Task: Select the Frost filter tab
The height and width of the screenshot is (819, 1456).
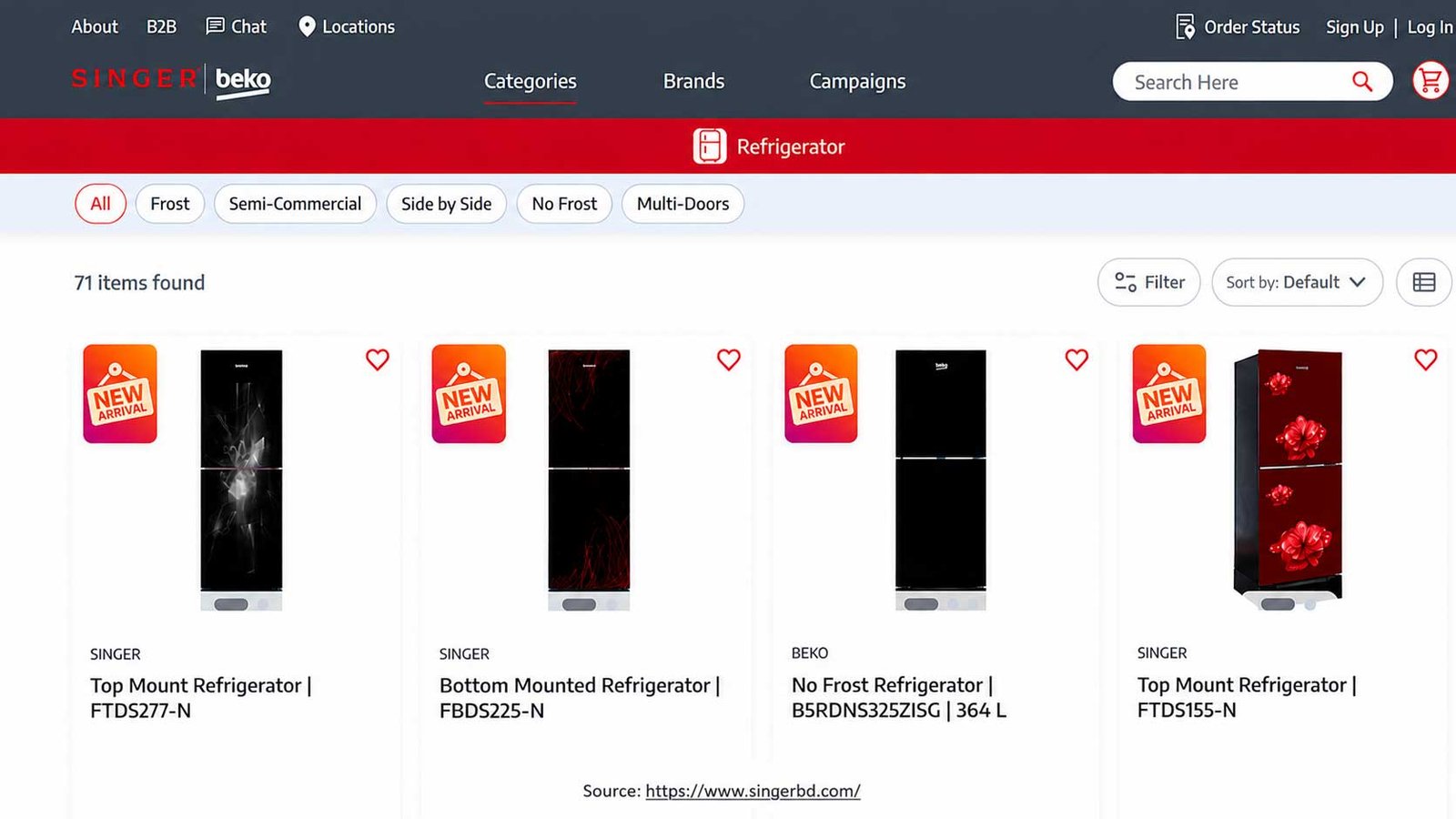Action: pyautogui.click(x=170, y=204)
